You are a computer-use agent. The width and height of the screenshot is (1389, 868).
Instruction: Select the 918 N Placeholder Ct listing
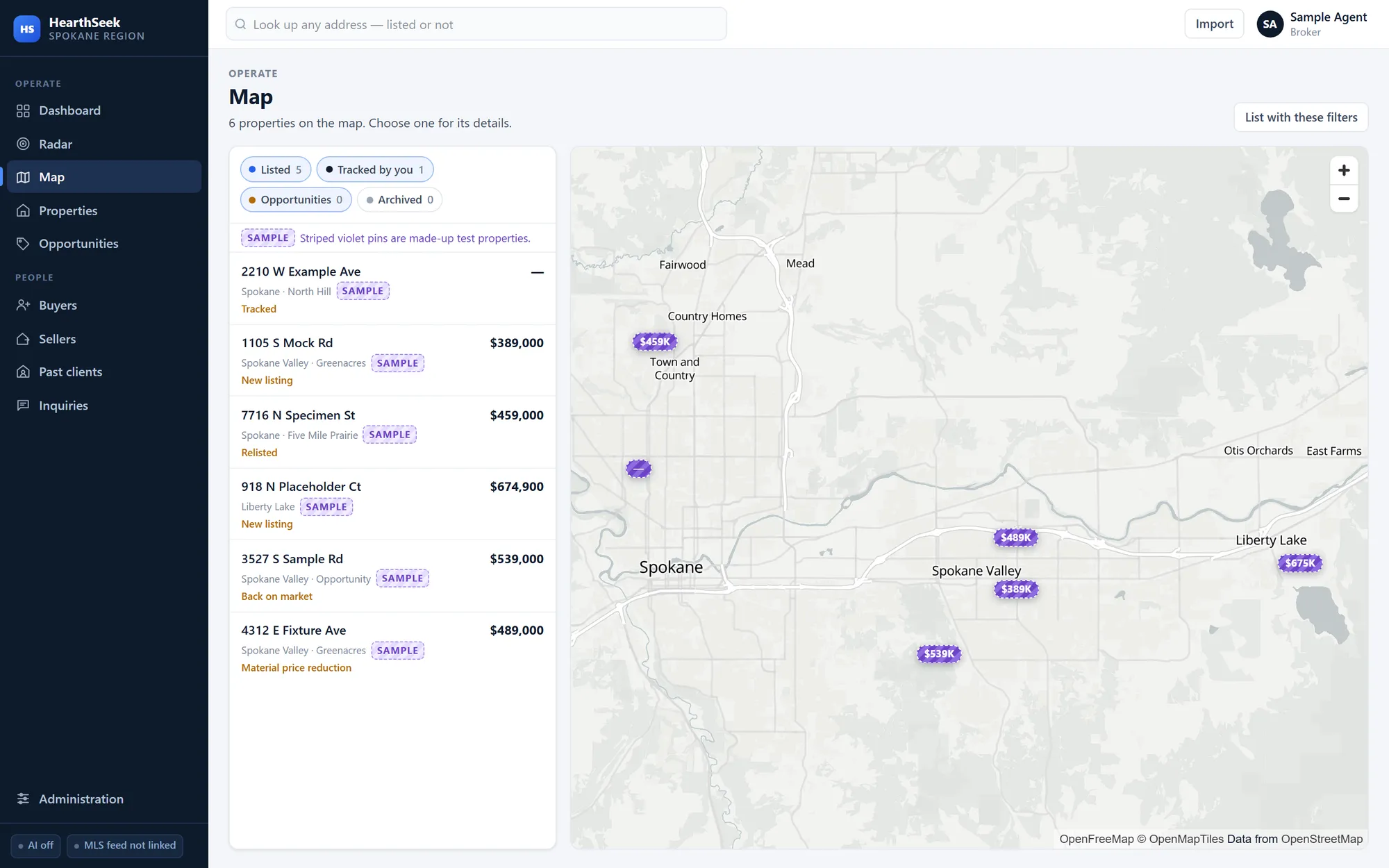(392, 504)
